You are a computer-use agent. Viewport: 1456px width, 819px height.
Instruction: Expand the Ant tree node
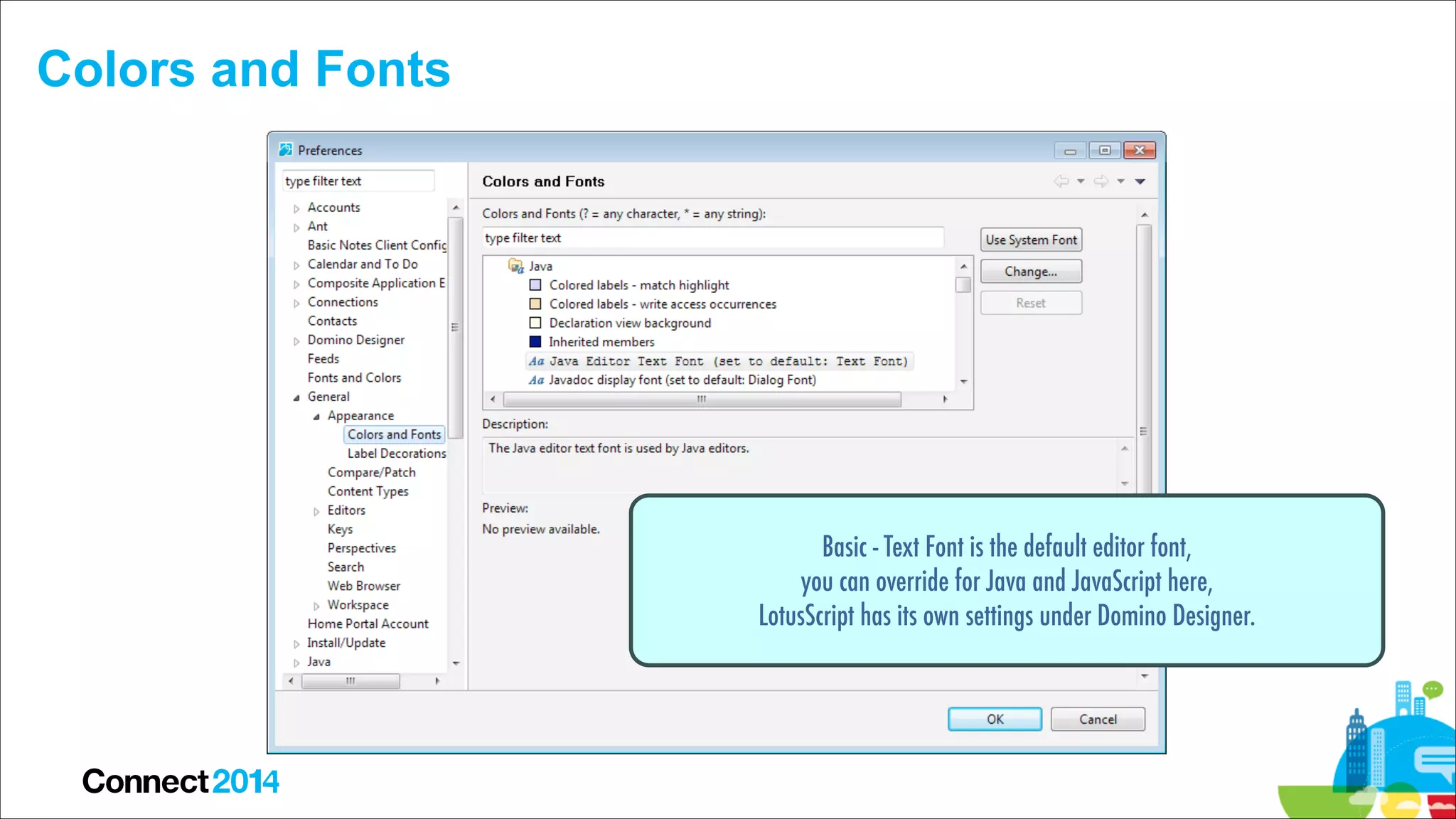[x=296, y=227]
